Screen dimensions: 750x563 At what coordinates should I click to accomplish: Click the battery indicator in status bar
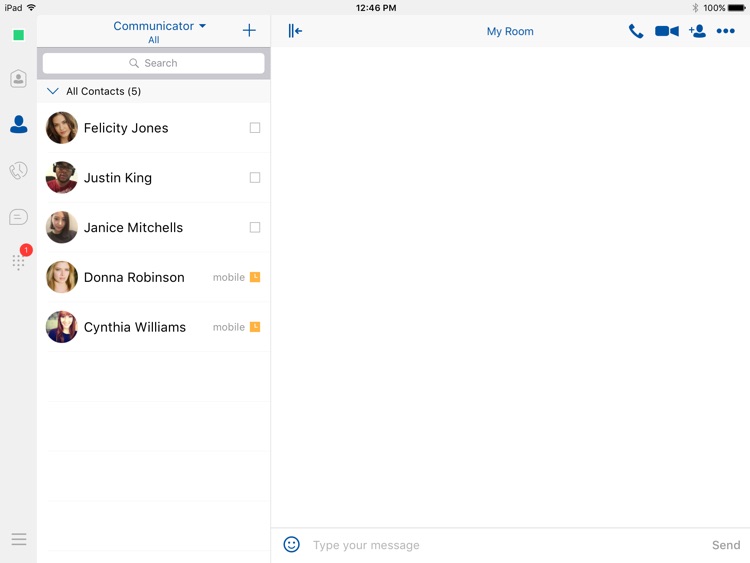(x=736, y=8)
